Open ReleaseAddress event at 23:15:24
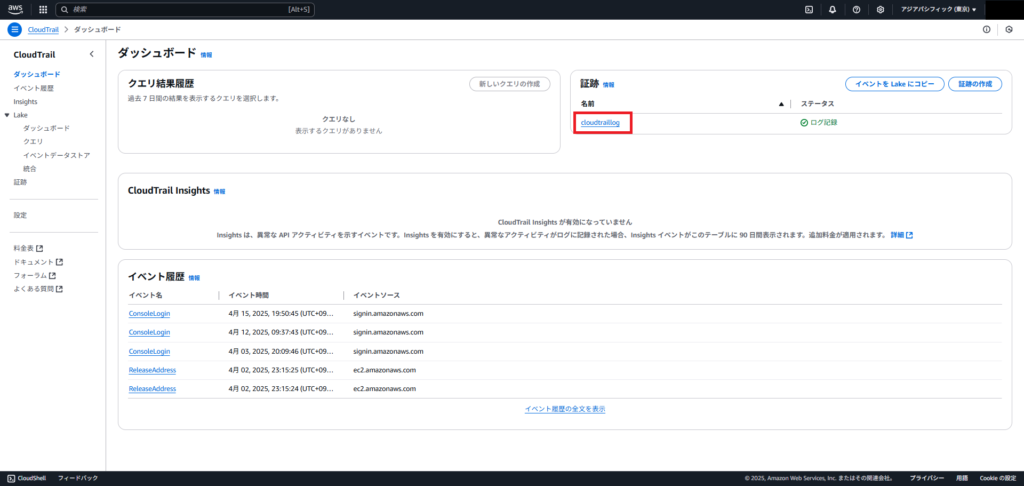This screenshot has height=486, width=1024. pos(152,389)
